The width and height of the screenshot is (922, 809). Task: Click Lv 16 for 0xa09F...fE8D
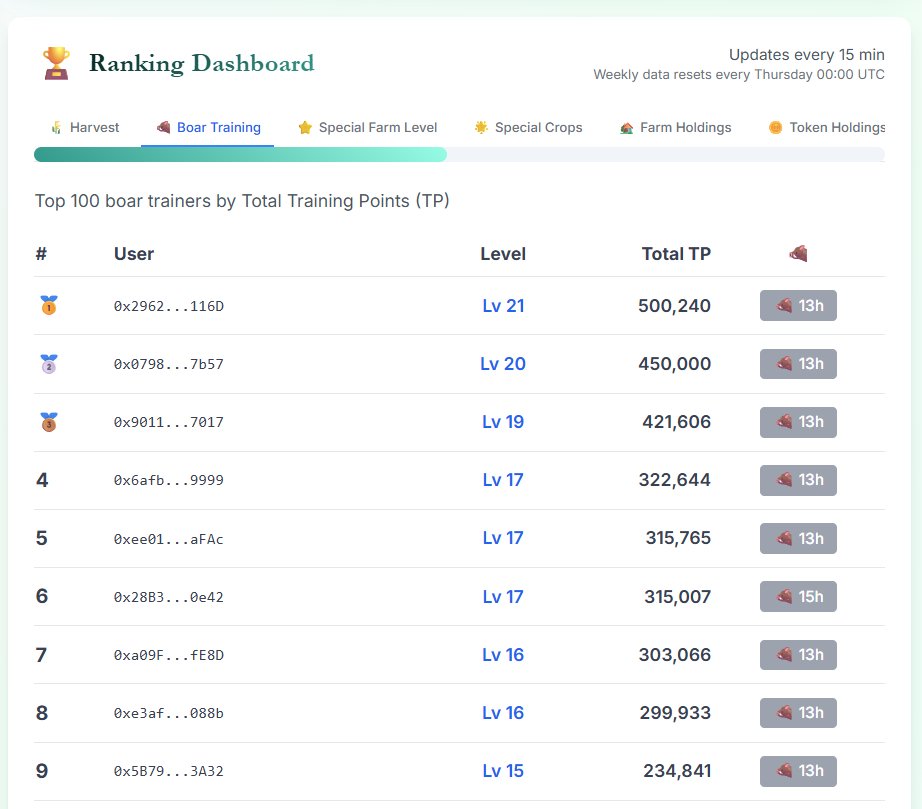click(503, 655)
